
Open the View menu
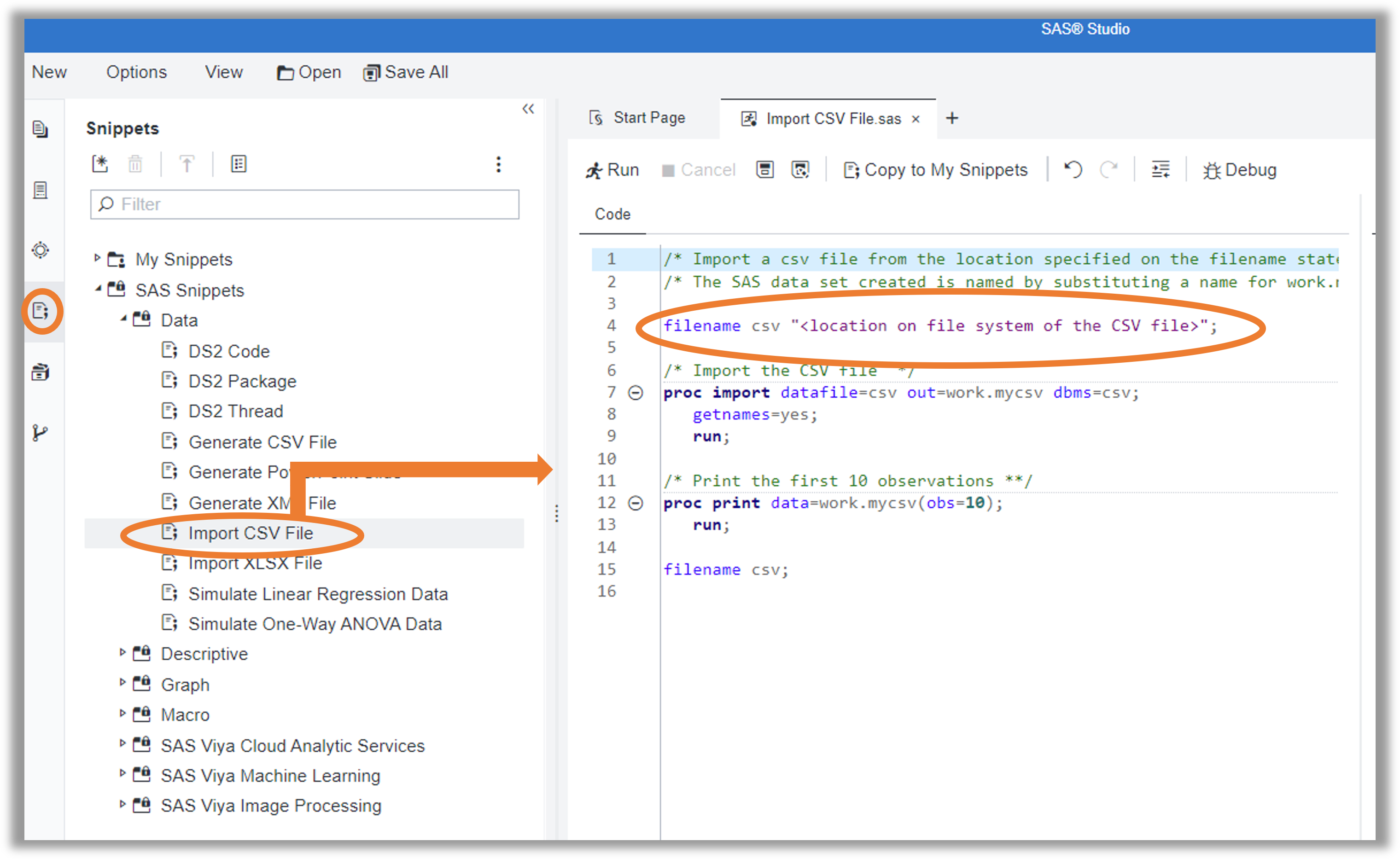point(224,72)
